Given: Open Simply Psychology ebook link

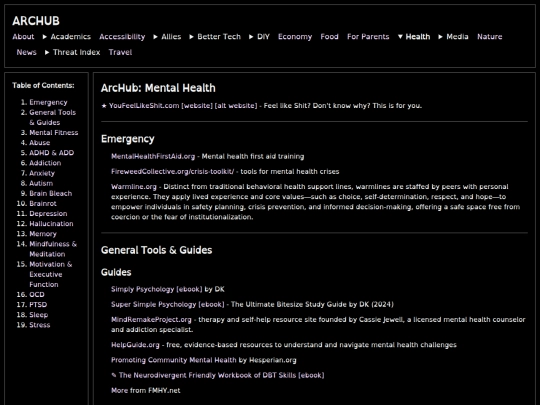Looking at the screenshot, I should coord(157,289).
